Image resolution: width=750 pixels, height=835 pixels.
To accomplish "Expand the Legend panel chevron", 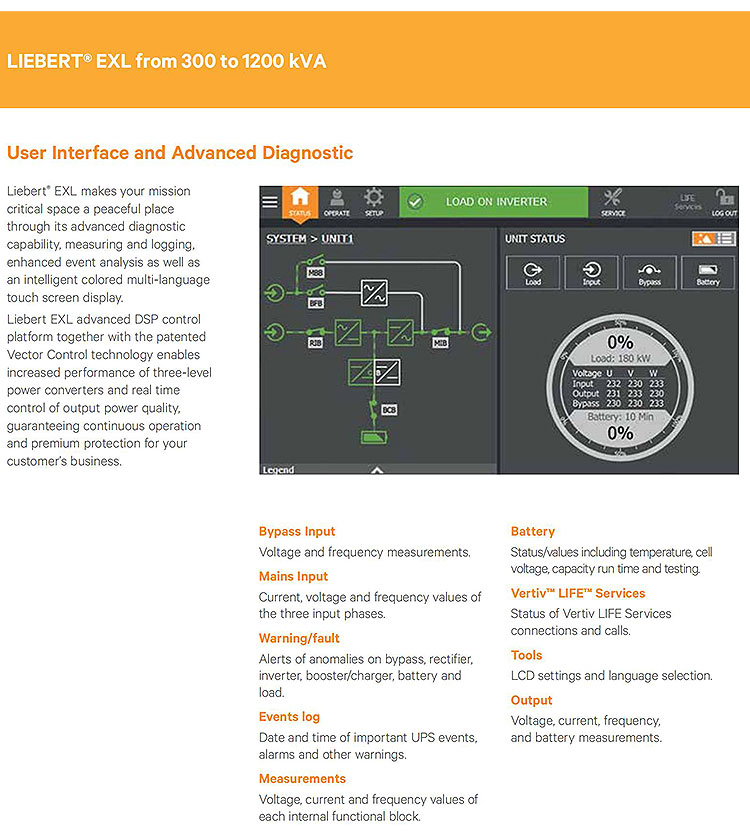I will click(377, 469).
